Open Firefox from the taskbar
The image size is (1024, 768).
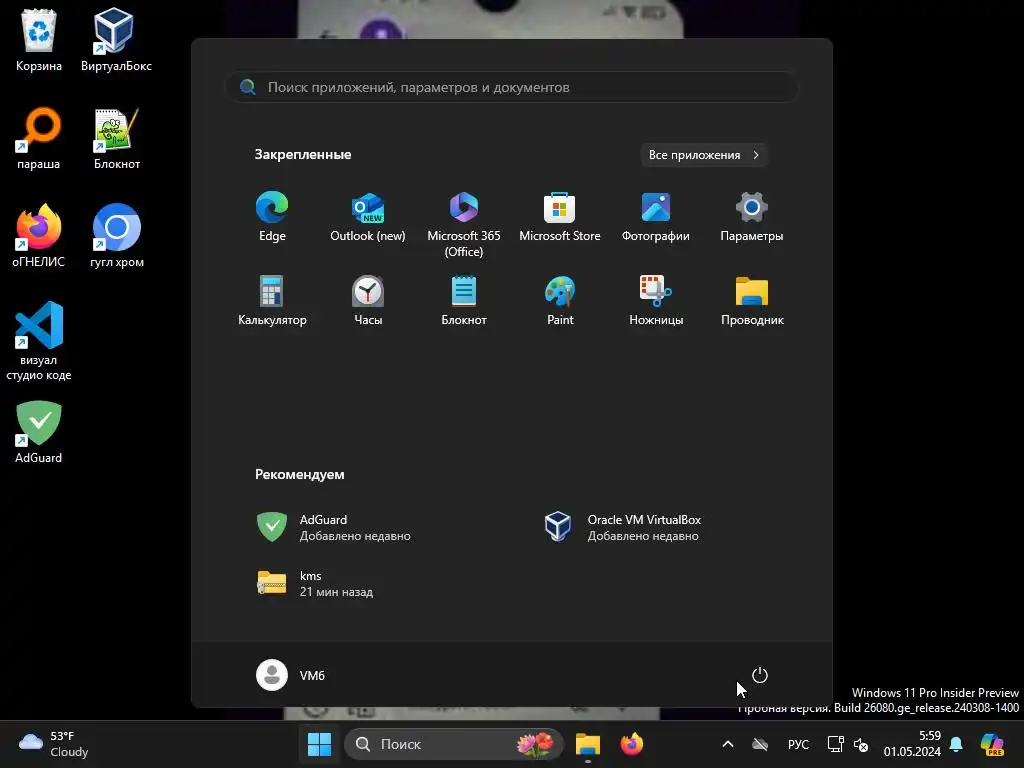pyautogui.click(x=632, y=744)
